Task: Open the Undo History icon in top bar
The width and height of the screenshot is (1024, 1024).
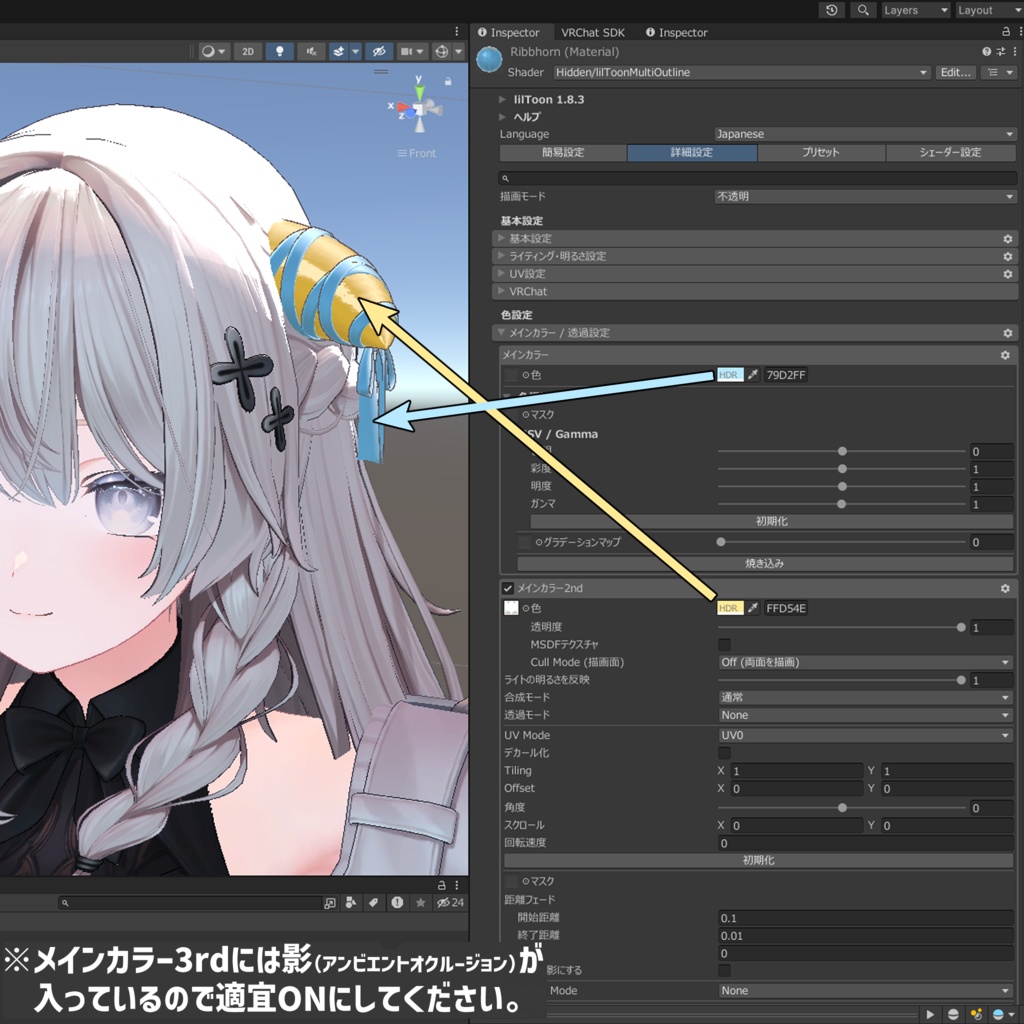Action: [x=831, y=10]
